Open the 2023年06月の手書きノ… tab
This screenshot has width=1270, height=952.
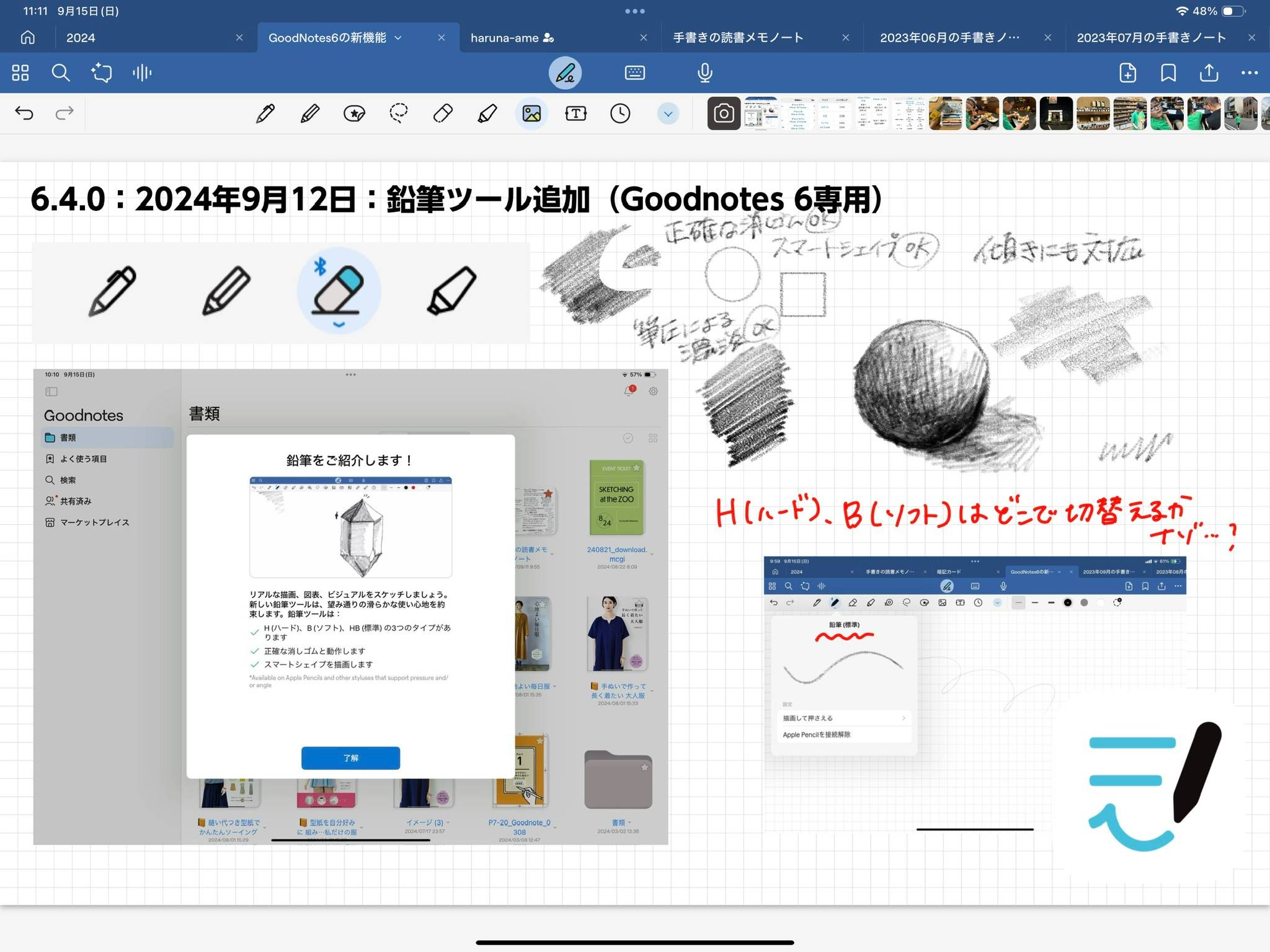949,38
